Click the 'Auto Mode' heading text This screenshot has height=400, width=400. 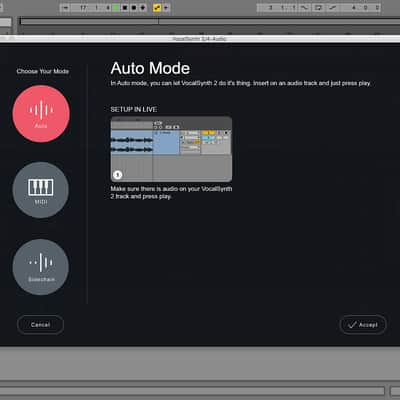tap(150, 68)
